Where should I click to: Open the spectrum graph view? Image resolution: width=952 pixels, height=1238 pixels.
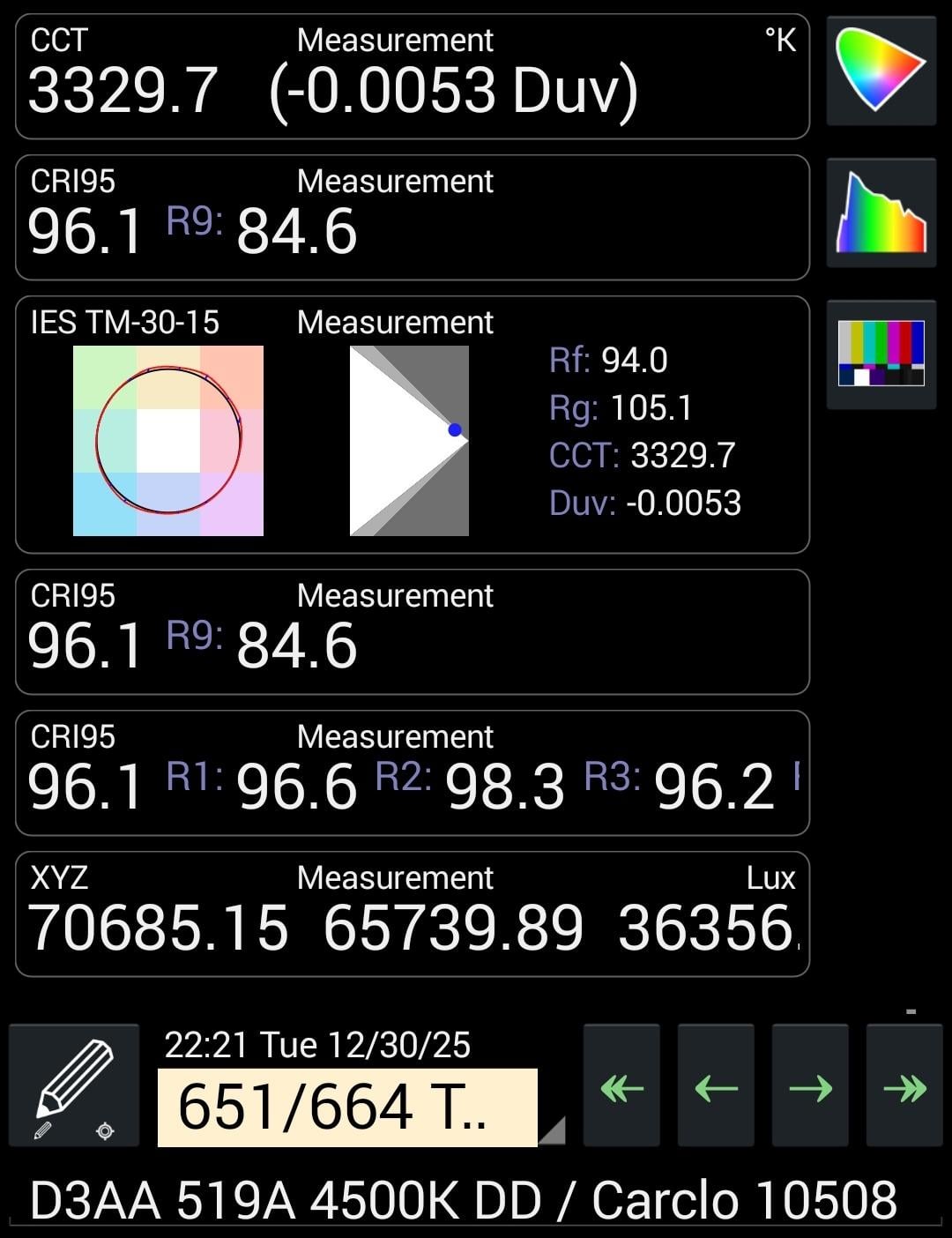click(881, 212)
